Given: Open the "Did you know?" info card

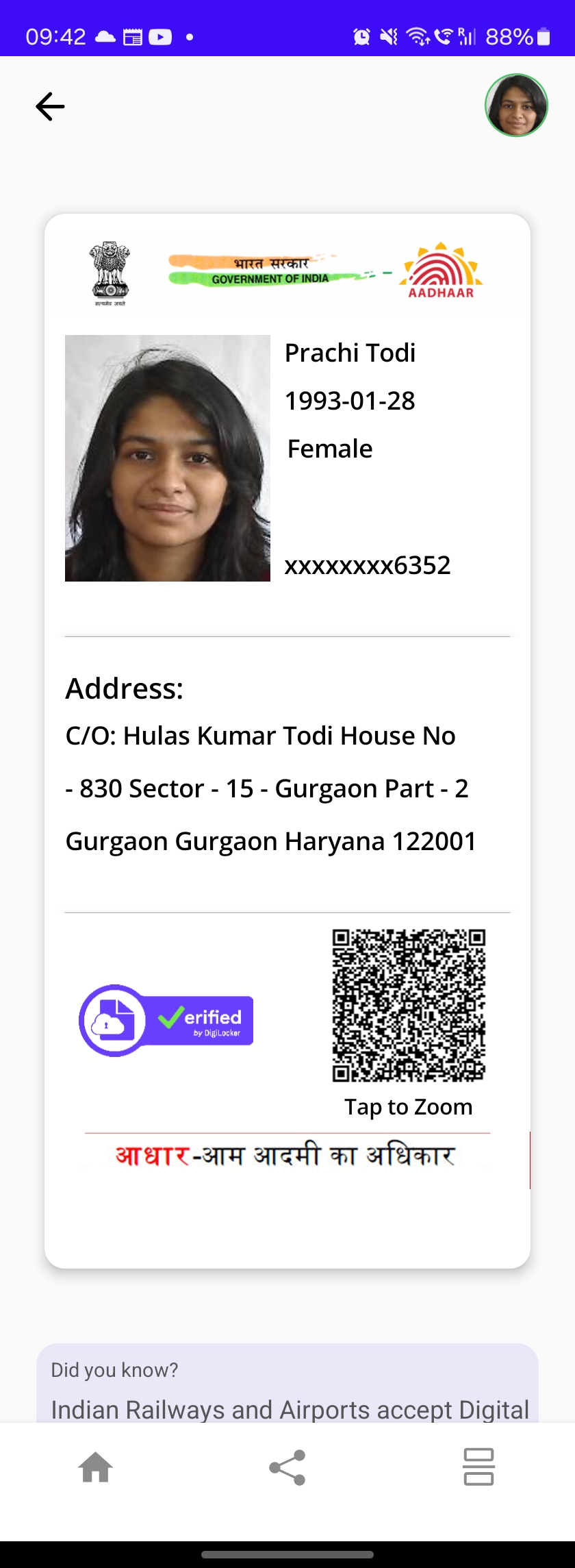Looking at the screenshot, I should [x=287, y=1383].
